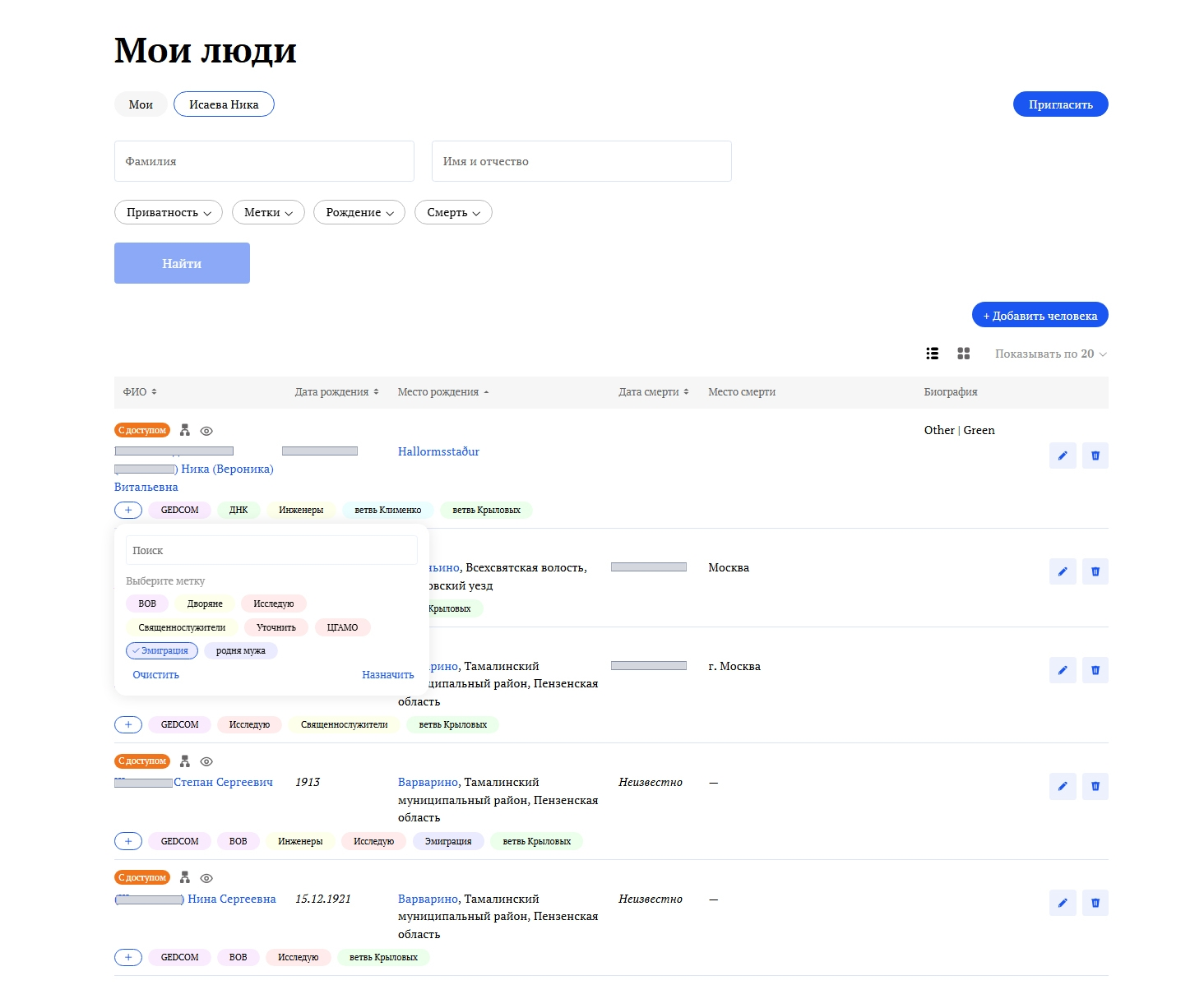This screenshot has width=1204, height=985.
Task: Click trash icon in г. Москва row
Action: [1095, 670]
